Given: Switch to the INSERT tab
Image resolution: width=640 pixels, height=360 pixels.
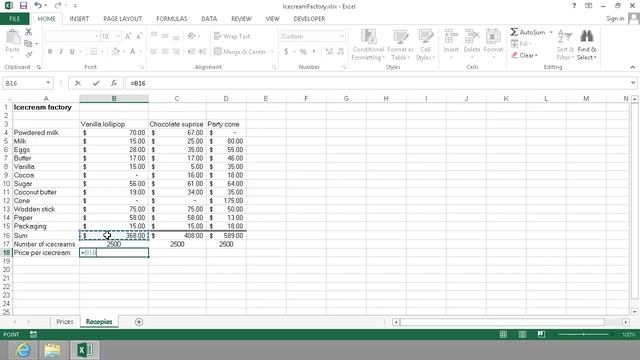Looking at the screenshot, I should point(79,19).
